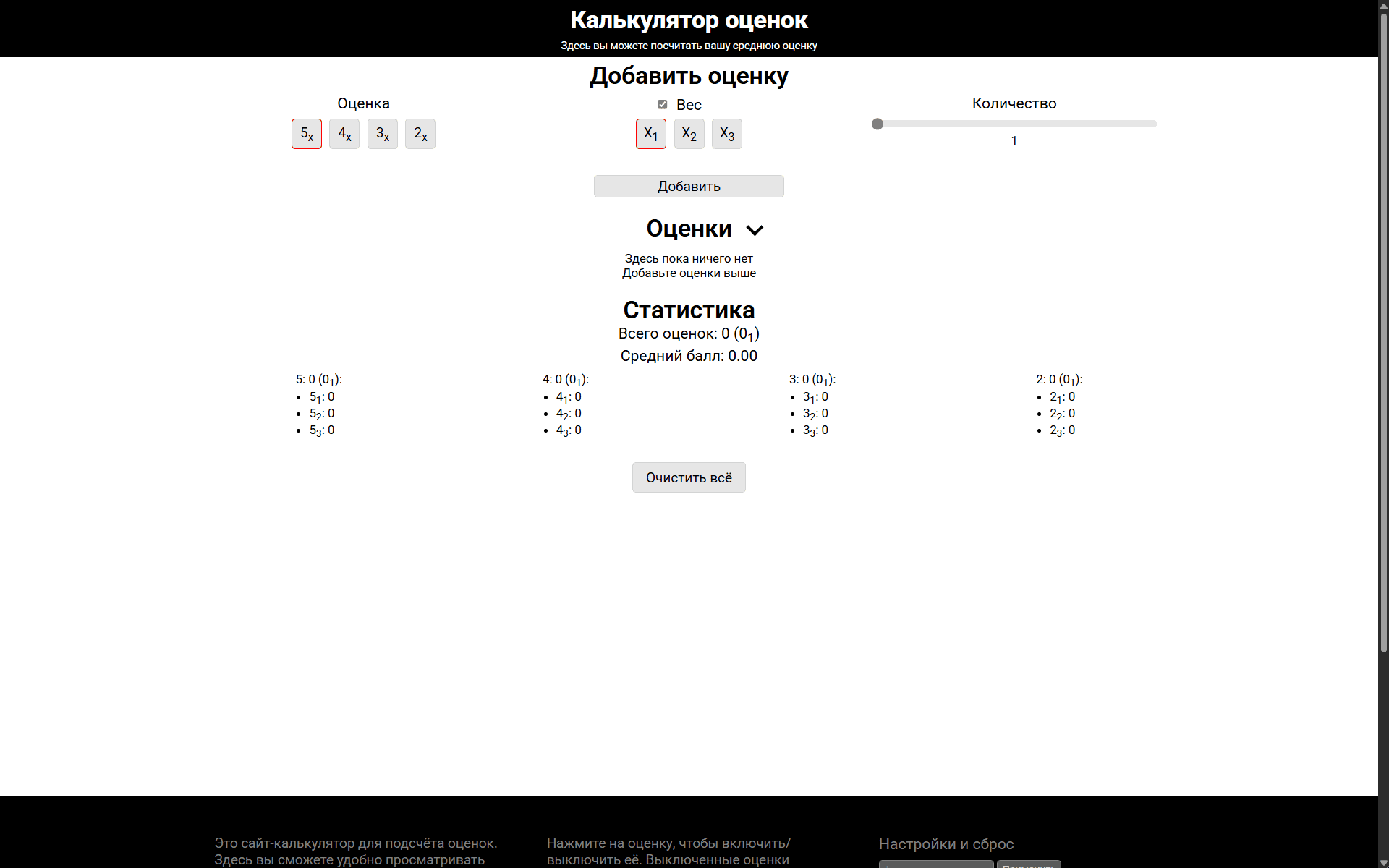Select grade 4 button
Screen dimensions: 1389x868
tap(344, 134)
